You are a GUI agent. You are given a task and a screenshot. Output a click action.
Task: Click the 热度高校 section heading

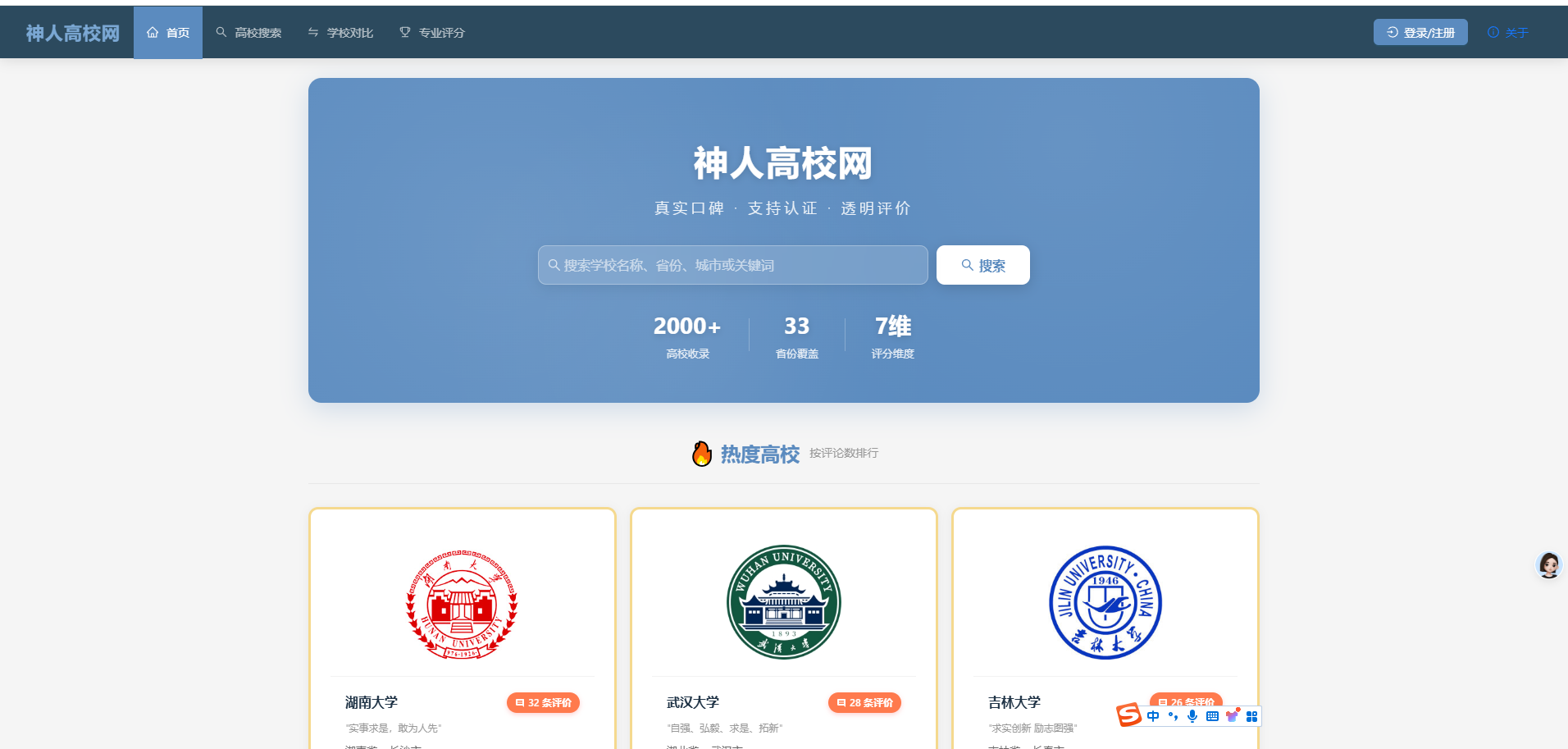click(x=760, y=454)
